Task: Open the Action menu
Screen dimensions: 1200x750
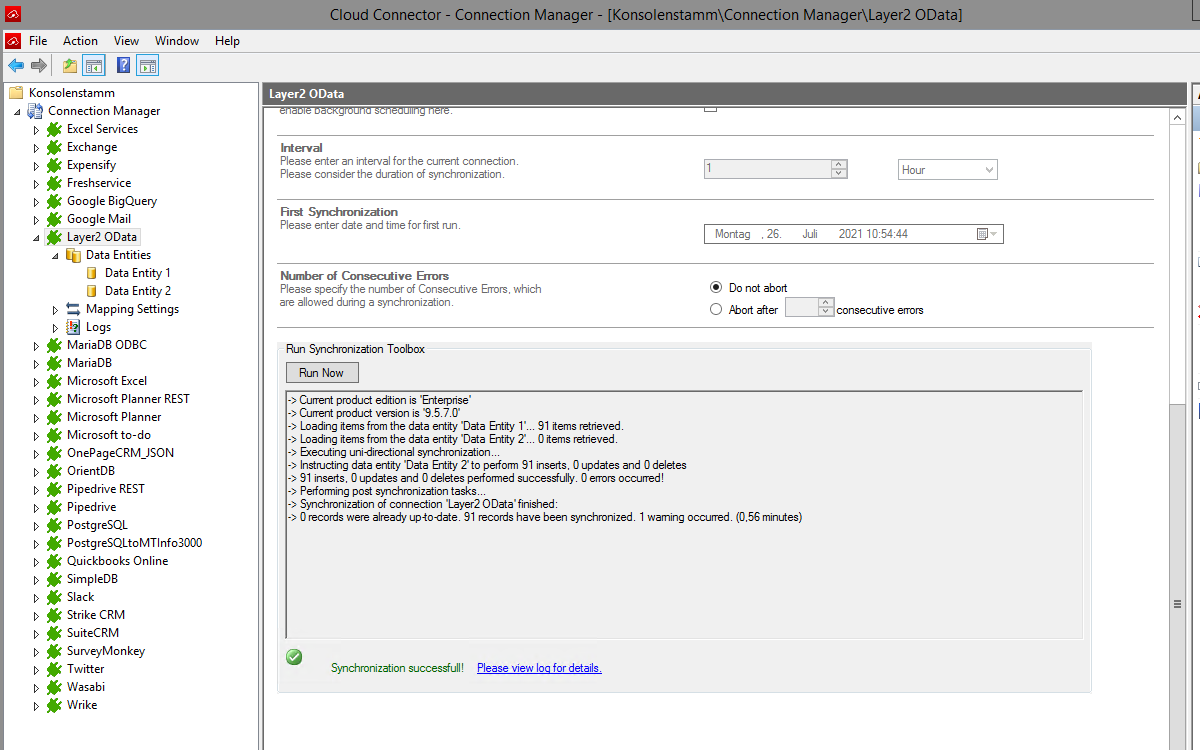Action: (x=80, y=41)
